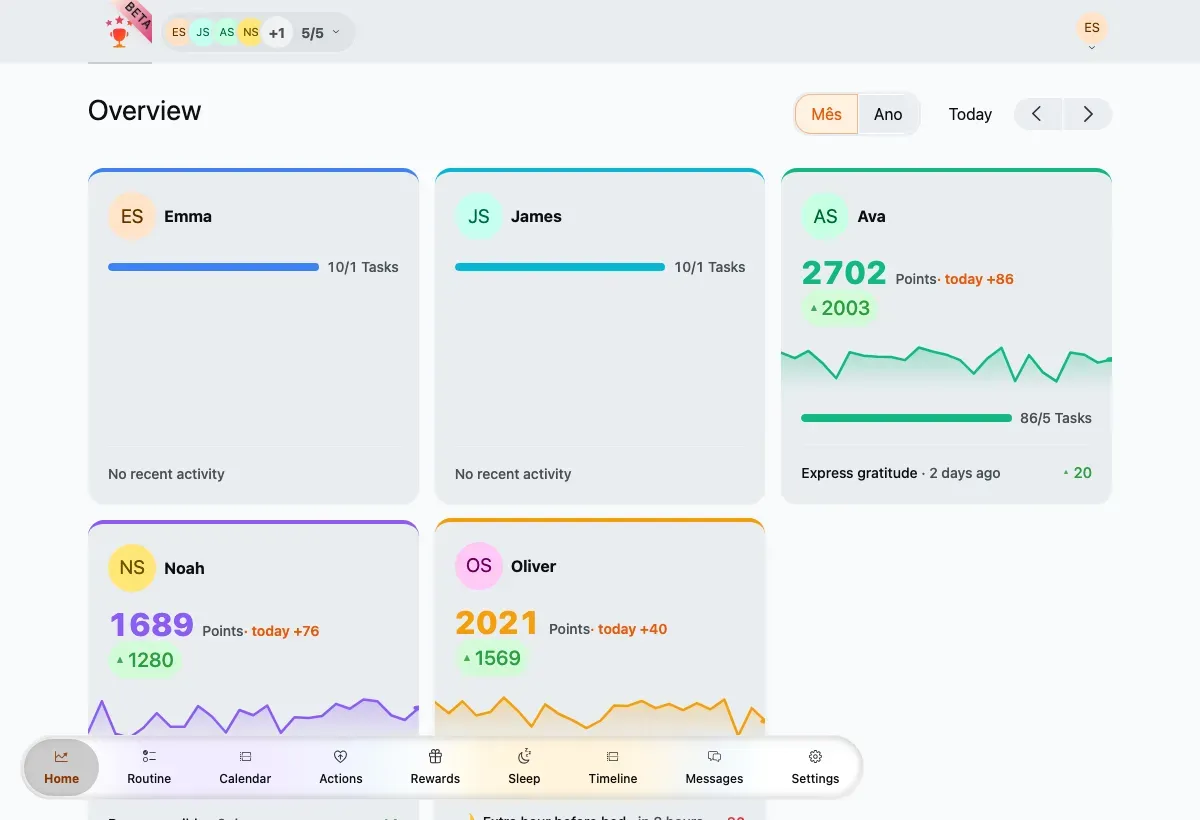Click 'today +86' on Ava's card

979,279
